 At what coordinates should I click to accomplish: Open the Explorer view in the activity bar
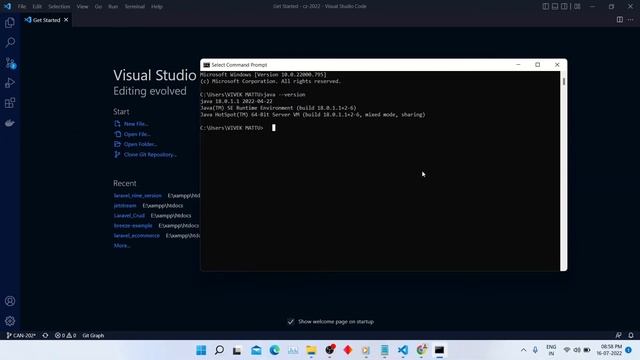10,22
